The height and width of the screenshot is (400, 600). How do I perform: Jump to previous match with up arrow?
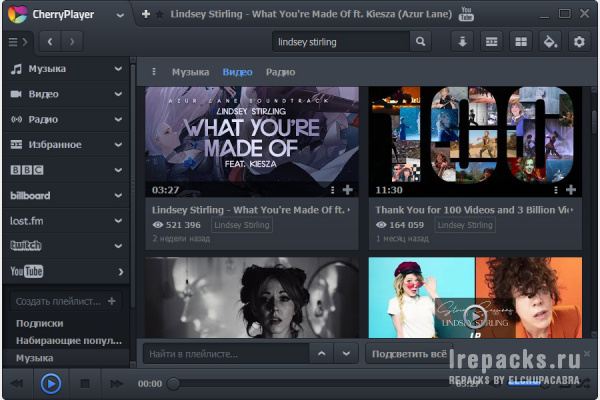point(322,354)
